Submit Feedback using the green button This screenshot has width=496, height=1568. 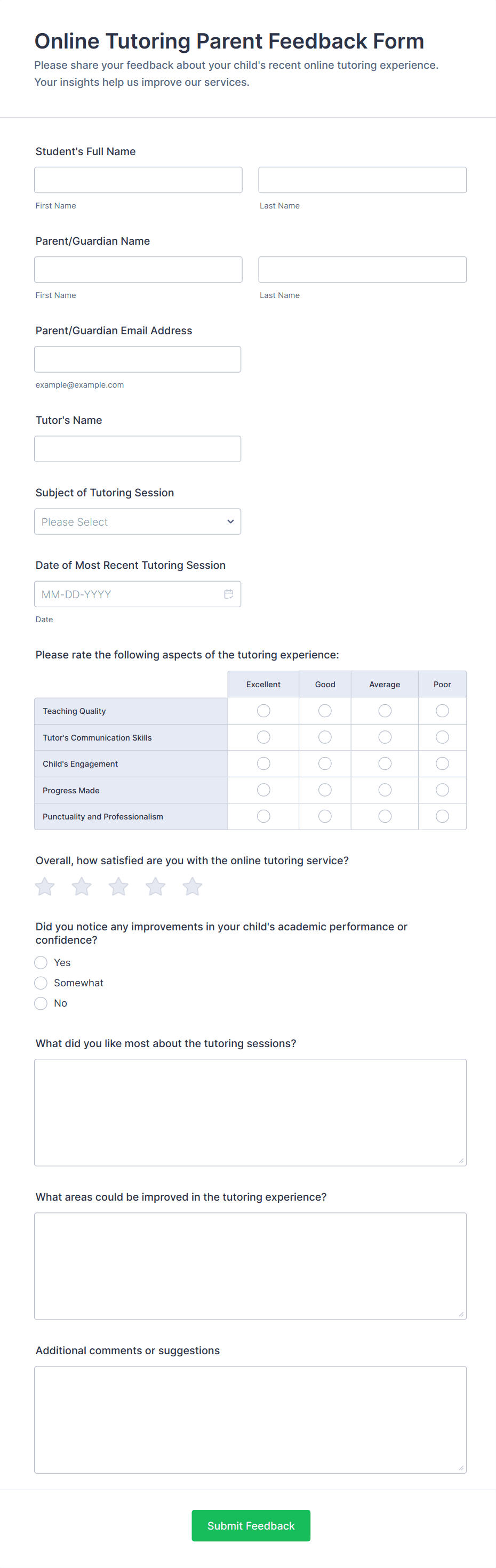click(251, 1525)
